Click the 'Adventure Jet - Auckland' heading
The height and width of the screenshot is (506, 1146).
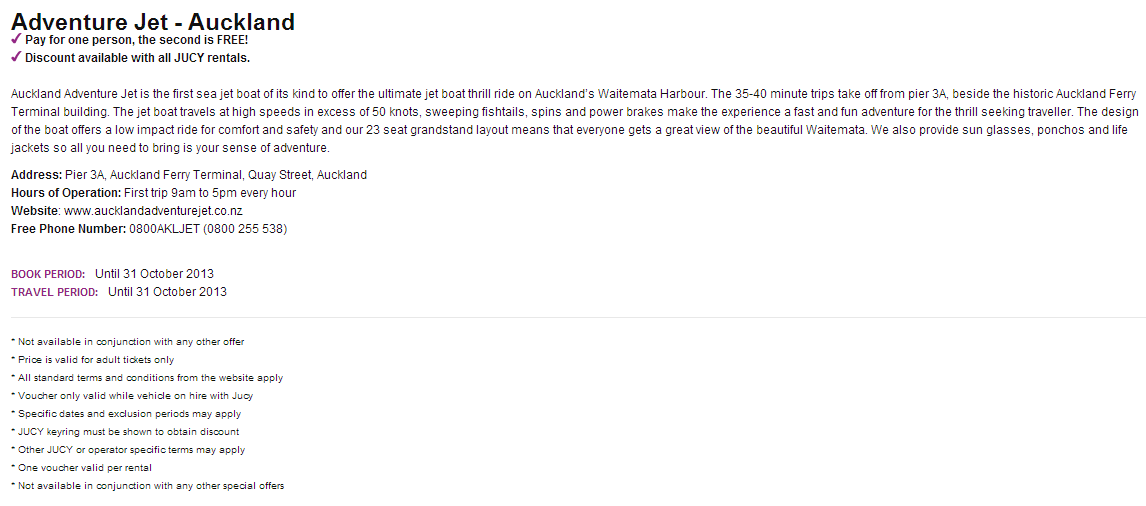[x=153, y=21]
